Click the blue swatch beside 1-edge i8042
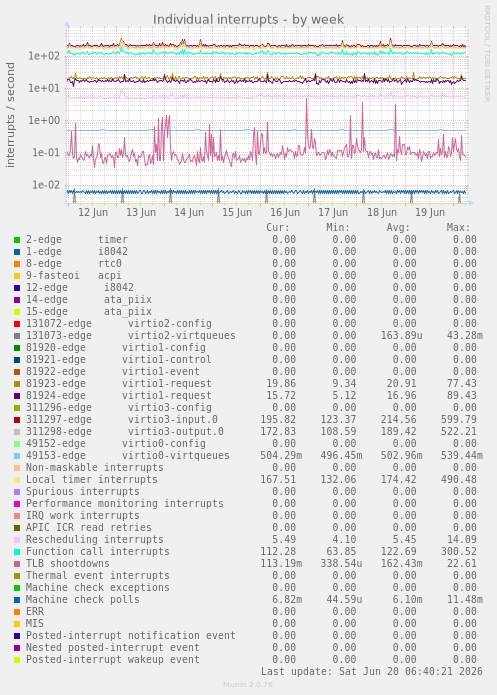497x695 pixels. point(17,252)
